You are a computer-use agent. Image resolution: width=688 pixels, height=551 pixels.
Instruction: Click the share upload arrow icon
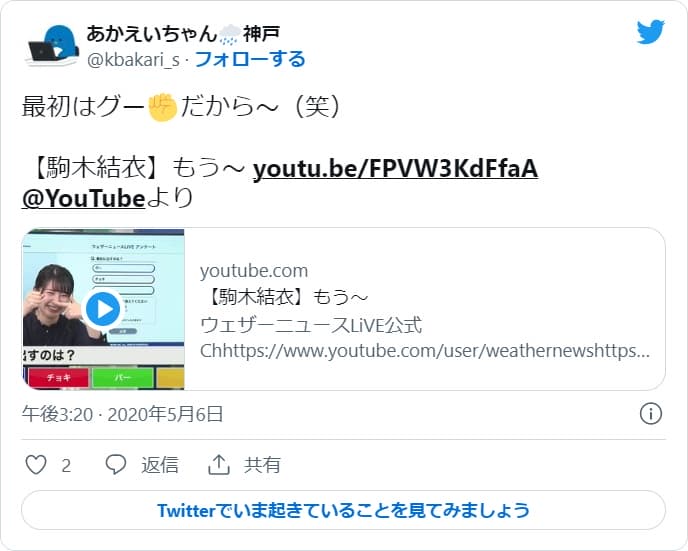pyautogui.click(x=219, y=465)
